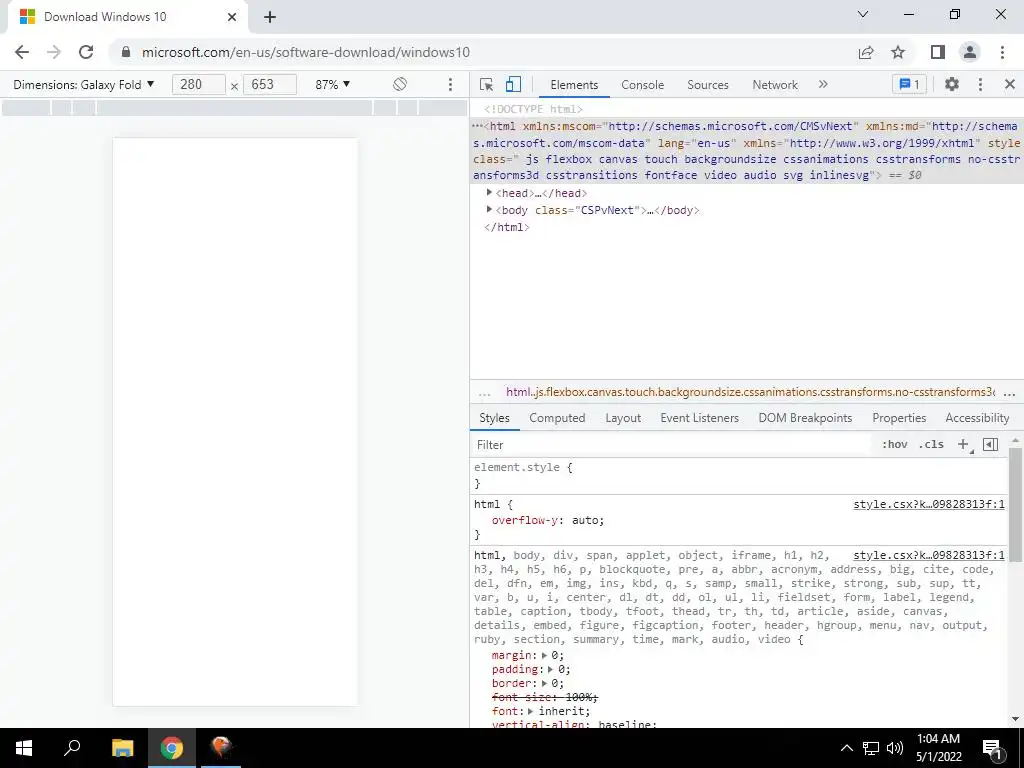This screenshot has width=1024, height=768.
Task: Open the Dimensions Galaxy Fold dropdown
Action: 84,84
